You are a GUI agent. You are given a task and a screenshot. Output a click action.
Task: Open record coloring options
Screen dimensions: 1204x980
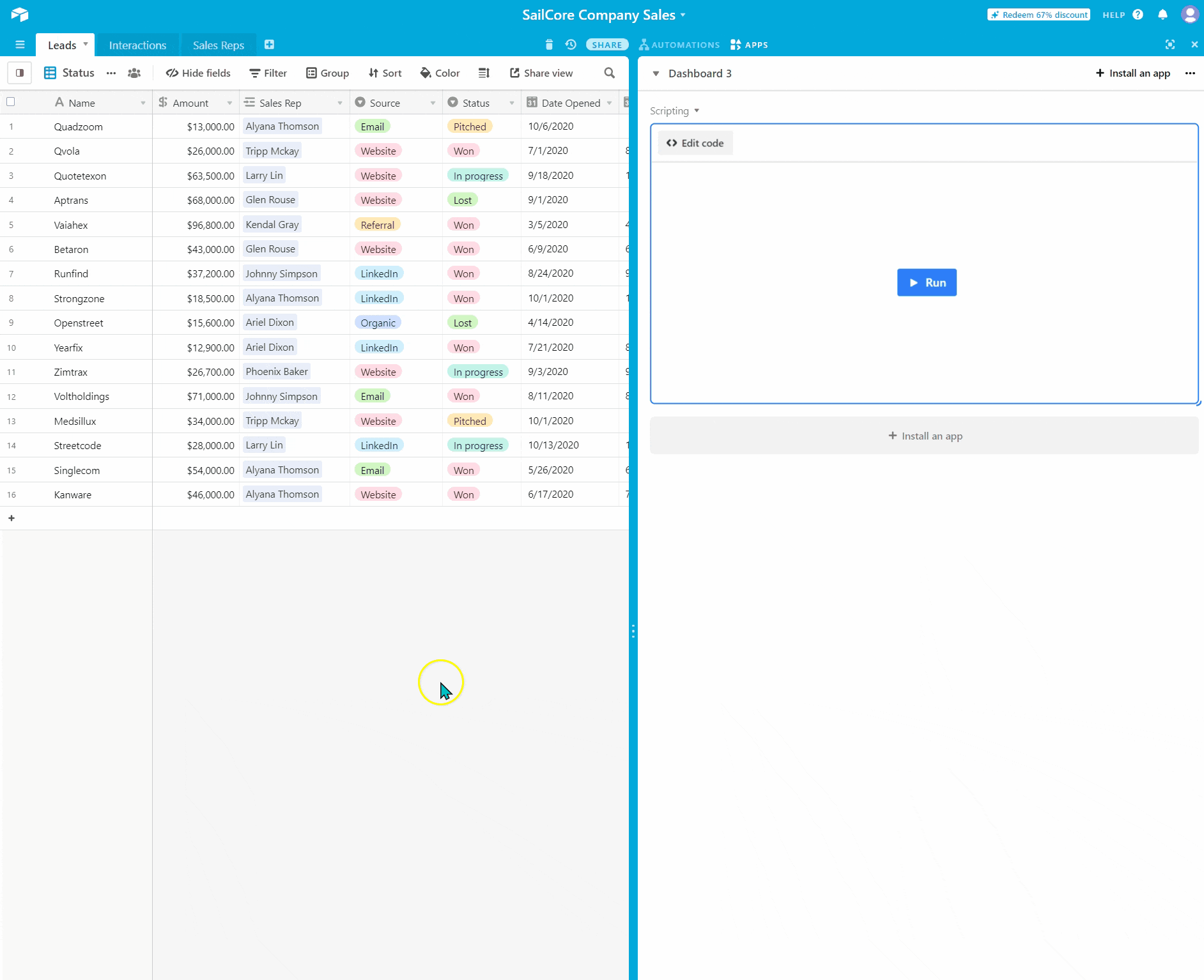click(439, 73)
